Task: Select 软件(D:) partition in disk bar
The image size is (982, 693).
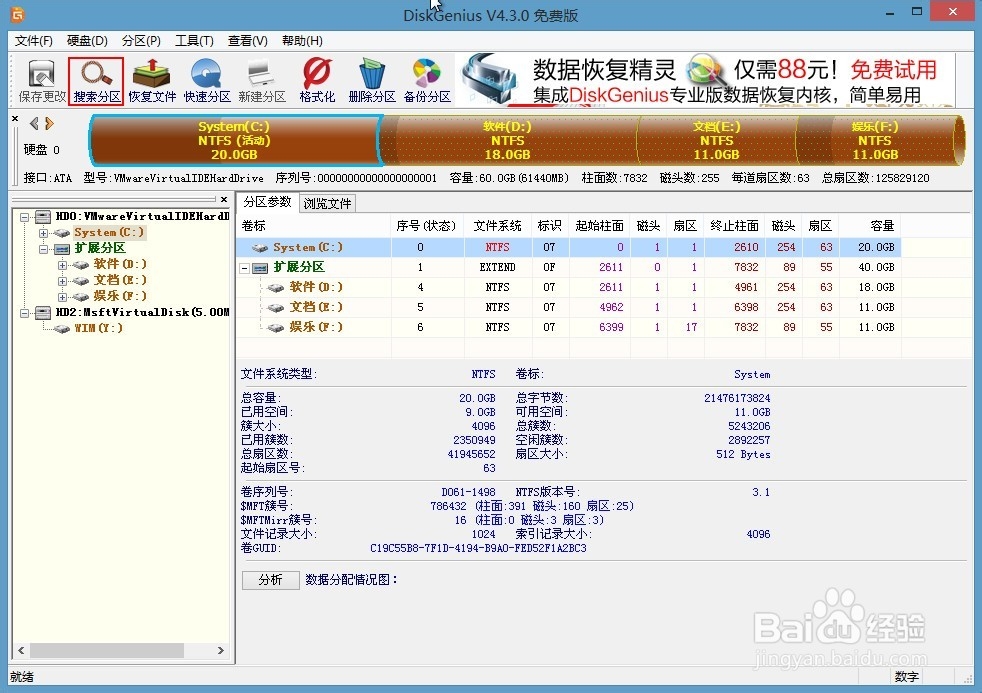Action: coord(507,140)
